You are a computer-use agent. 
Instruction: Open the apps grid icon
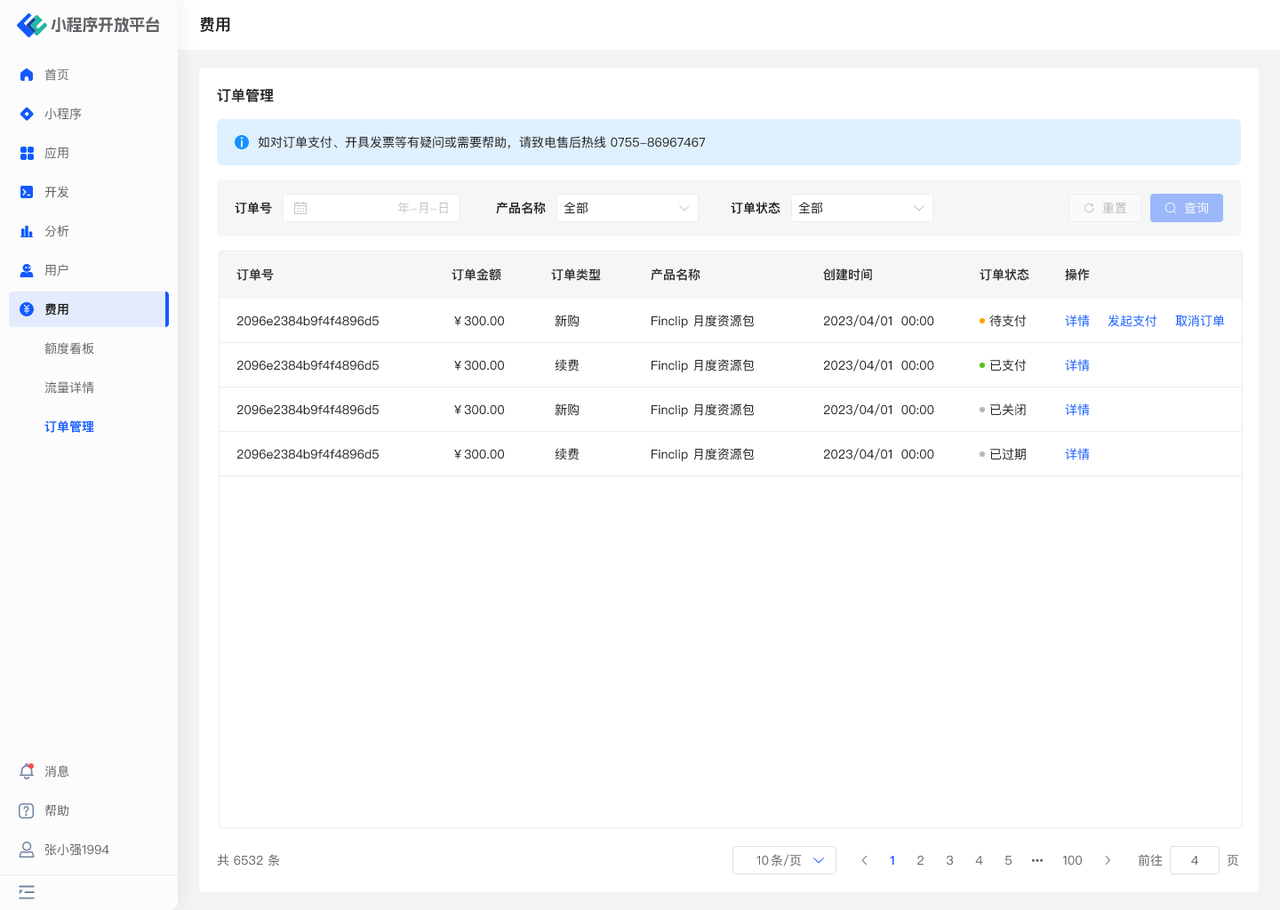coord(27,153)
